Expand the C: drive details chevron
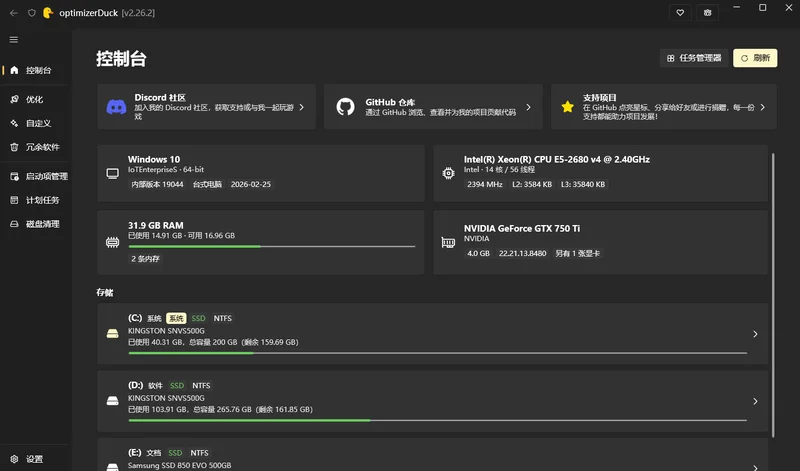Viewport: 800px width, 471px height. click(x=755, y=334)
